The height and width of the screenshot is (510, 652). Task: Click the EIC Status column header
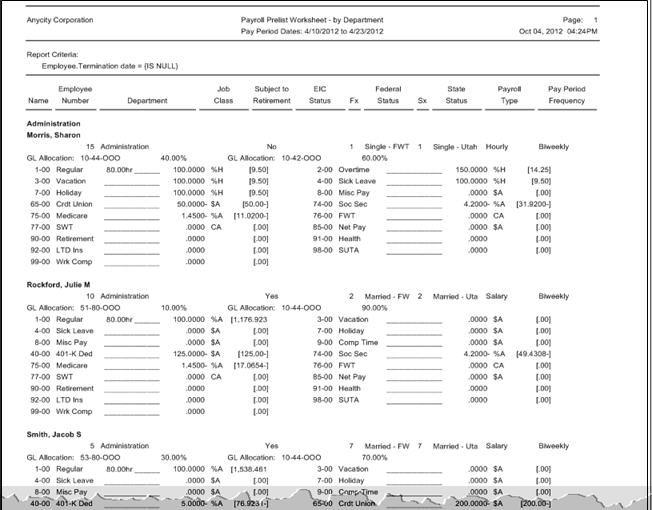click(x=320, y=95)
